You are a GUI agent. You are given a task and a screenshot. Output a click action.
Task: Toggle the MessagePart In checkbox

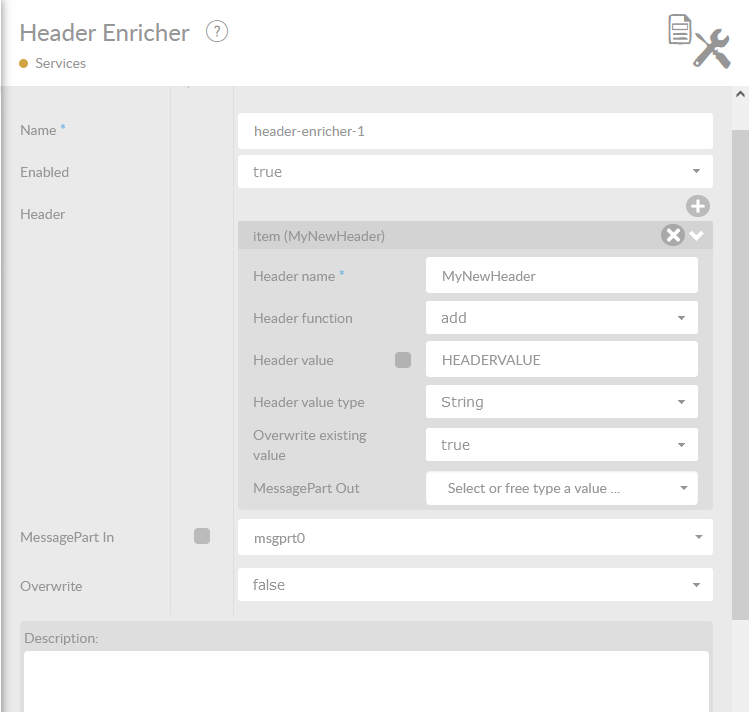tap(202, 536)
